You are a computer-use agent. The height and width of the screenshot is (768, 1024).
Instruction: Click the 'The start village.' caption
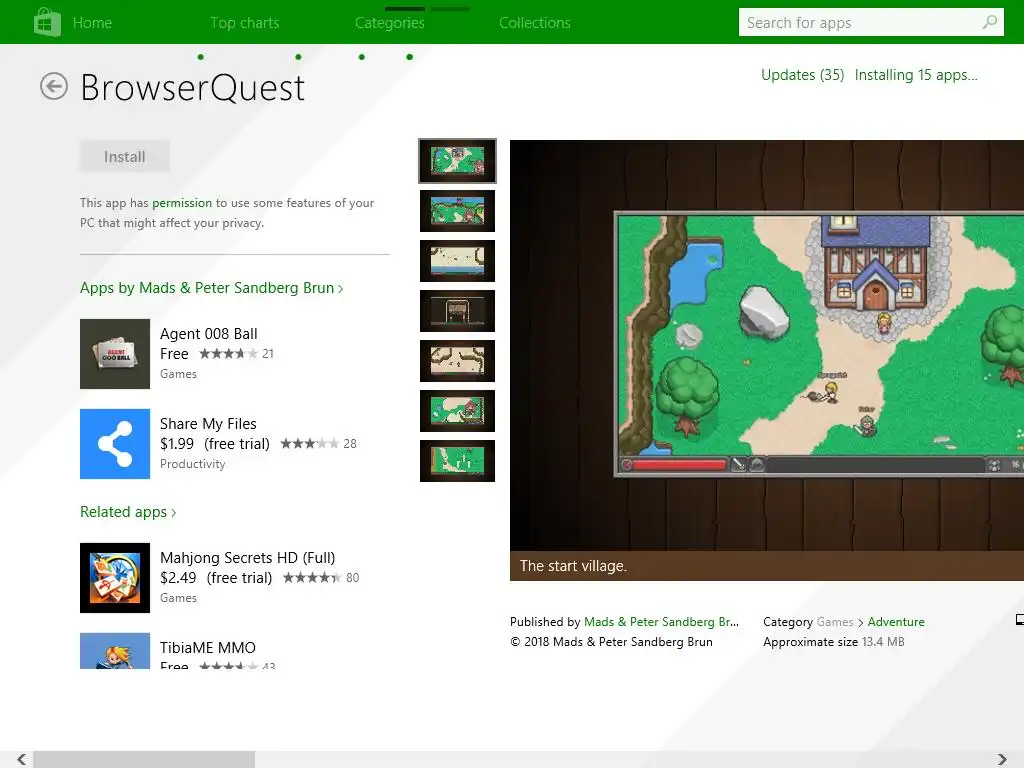[573, 566]
